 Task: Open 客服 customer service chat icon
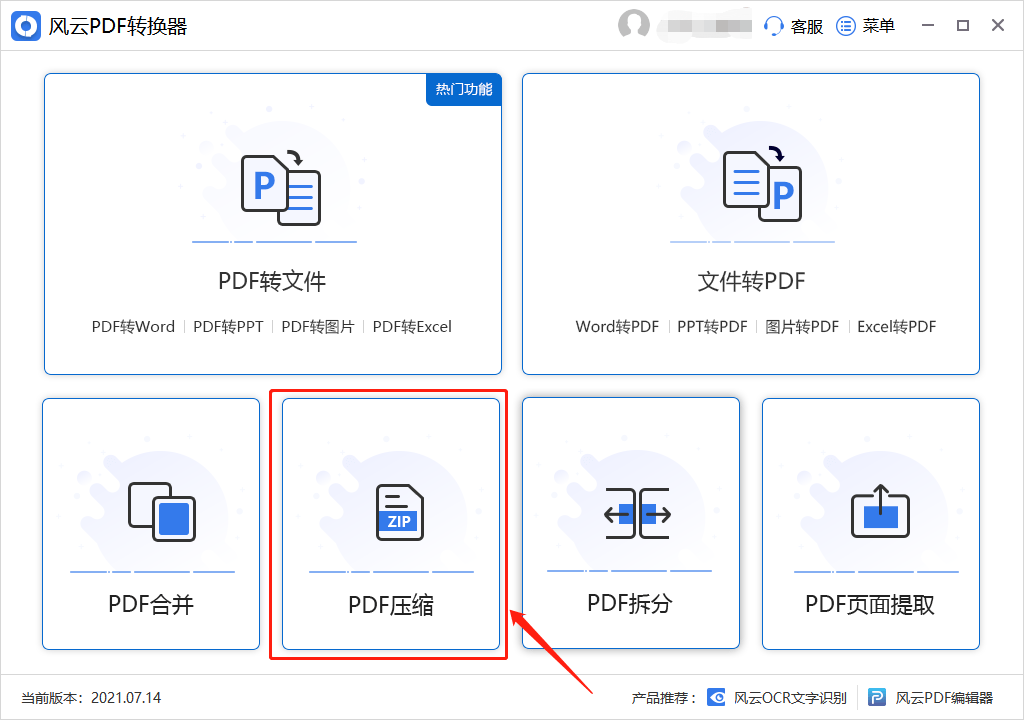(x=774, y=25)
